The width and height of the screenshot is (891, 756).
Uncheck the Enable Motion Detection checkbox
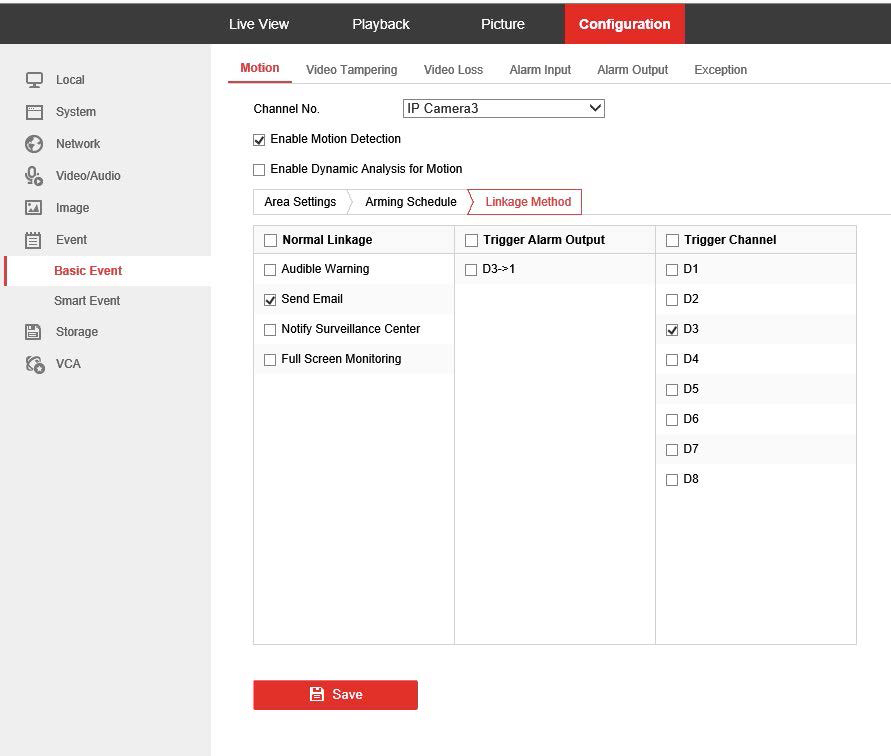[260, 140]
